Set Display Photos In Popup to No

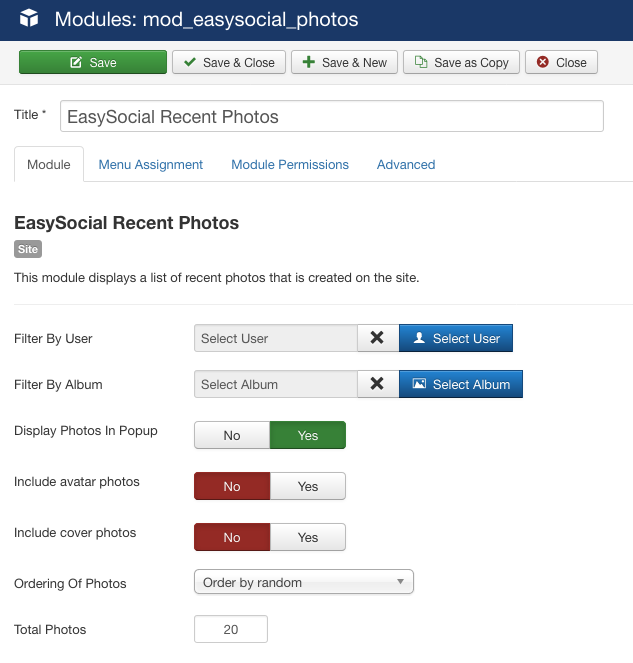click(x=232, y=435)
